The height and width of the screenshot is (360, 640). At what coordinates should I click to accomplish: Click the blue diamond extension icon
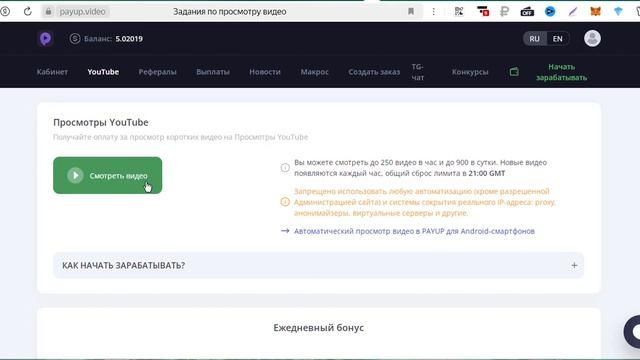coord(618,11)
